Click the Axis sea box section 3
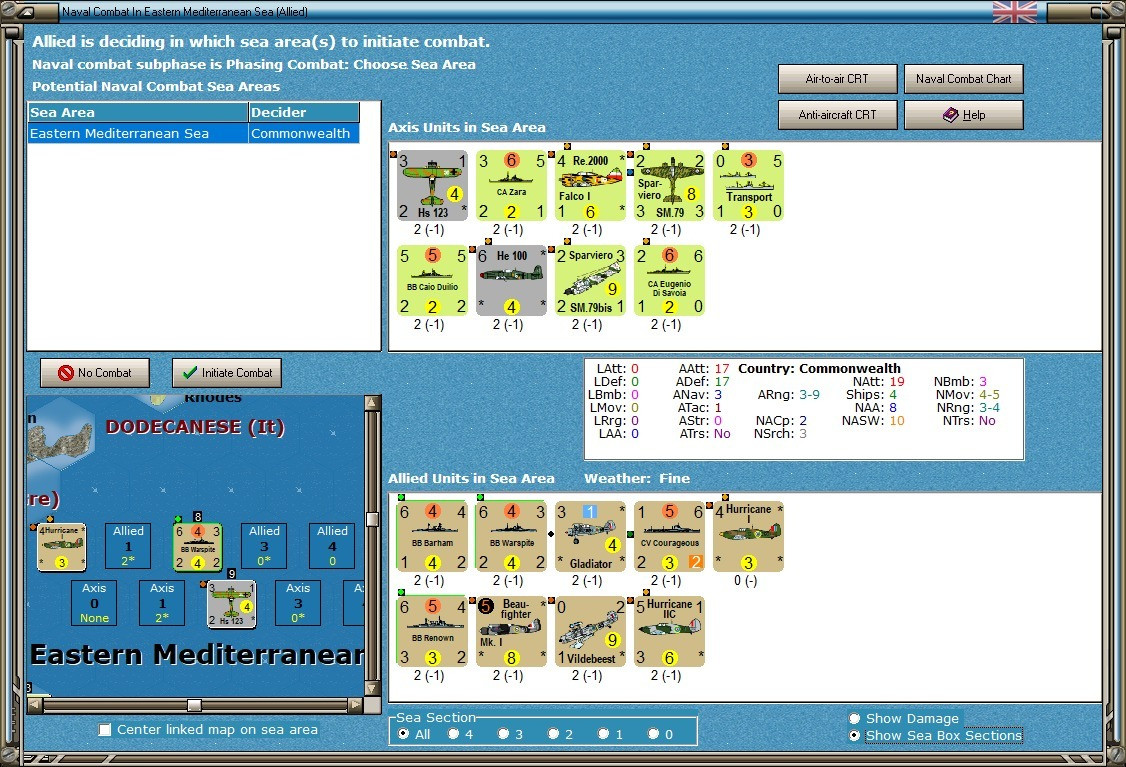This screenshot has width=1126, height=767. click(x=298, y=603)
